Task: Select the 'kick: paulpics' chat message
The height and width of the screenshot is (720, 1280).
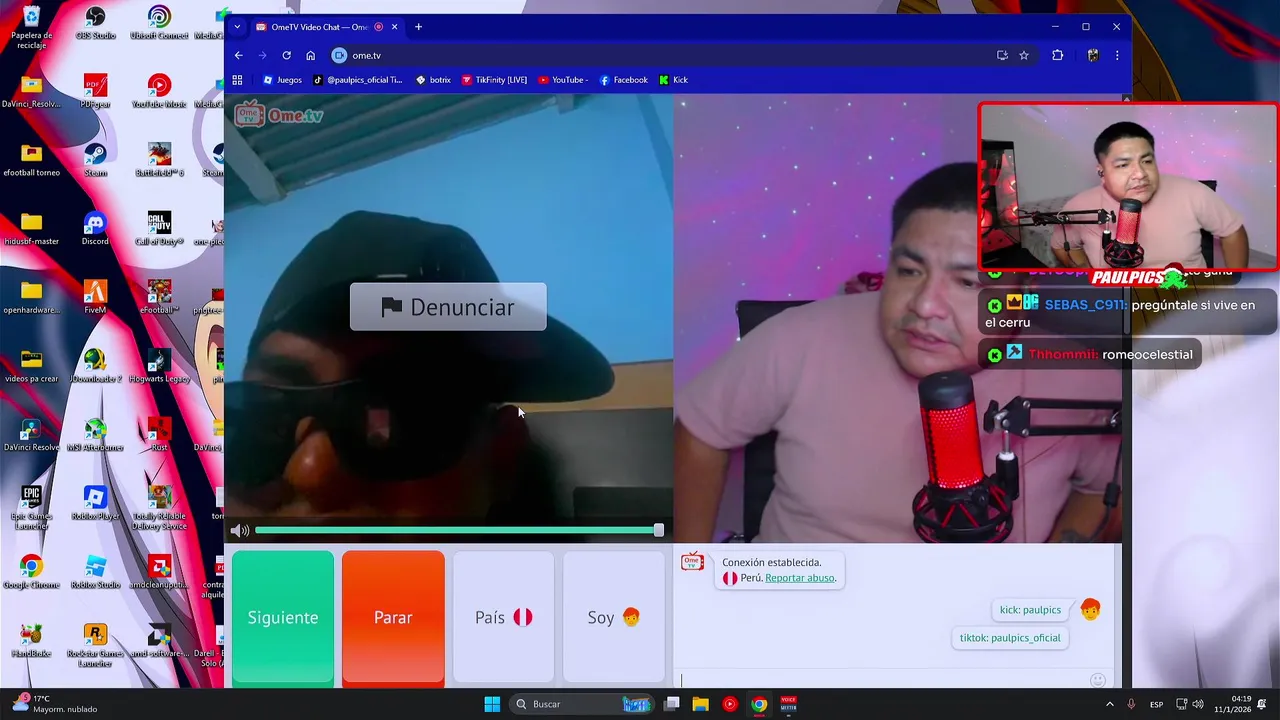Action: point(1030,610)
